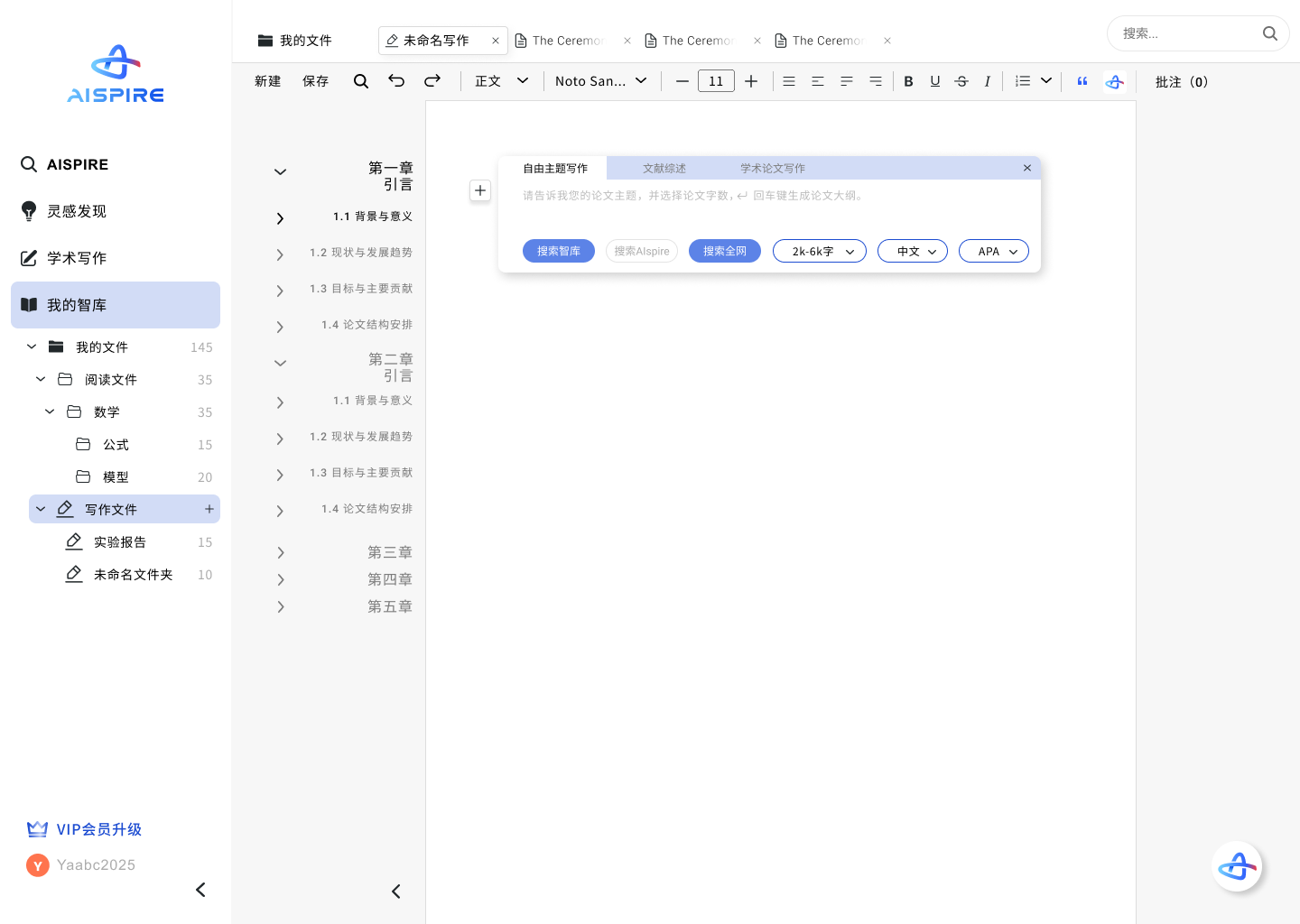The image size is (1300, 924).
Task: Switch to the 文献综述 tab
Action: tap(664, 169)
